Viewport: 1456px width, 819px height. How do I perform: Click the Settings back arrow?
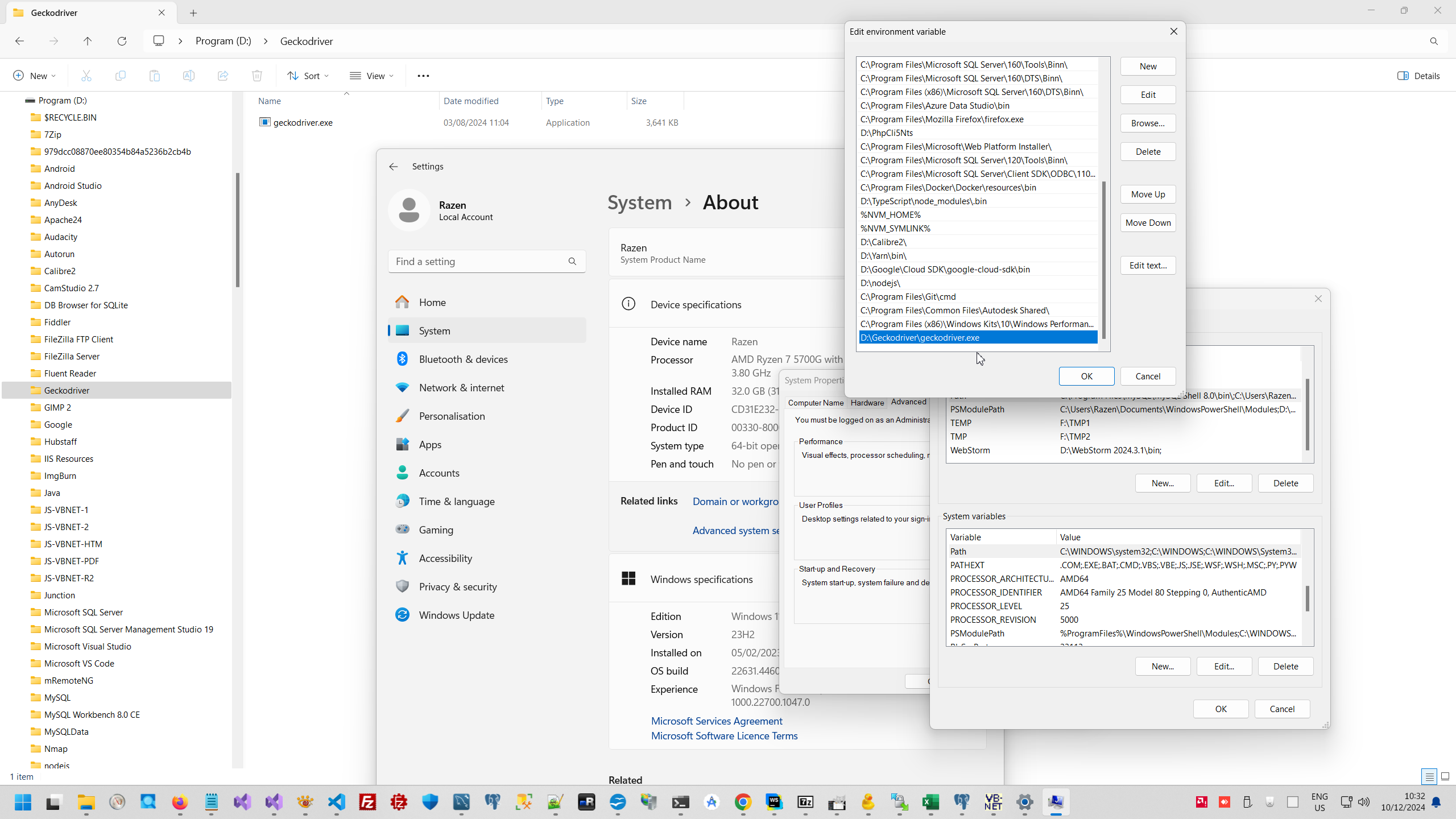tap(394, 166)
